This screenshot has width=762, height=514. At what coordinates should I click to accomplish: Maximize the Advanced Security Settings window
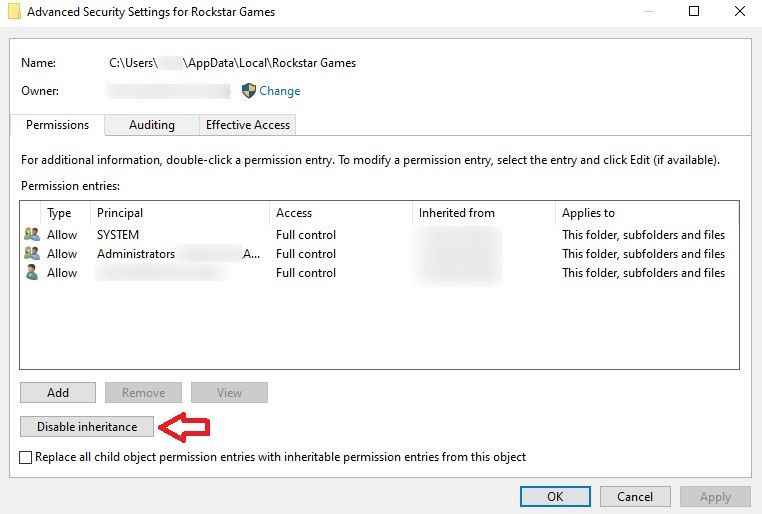point(694,12)
